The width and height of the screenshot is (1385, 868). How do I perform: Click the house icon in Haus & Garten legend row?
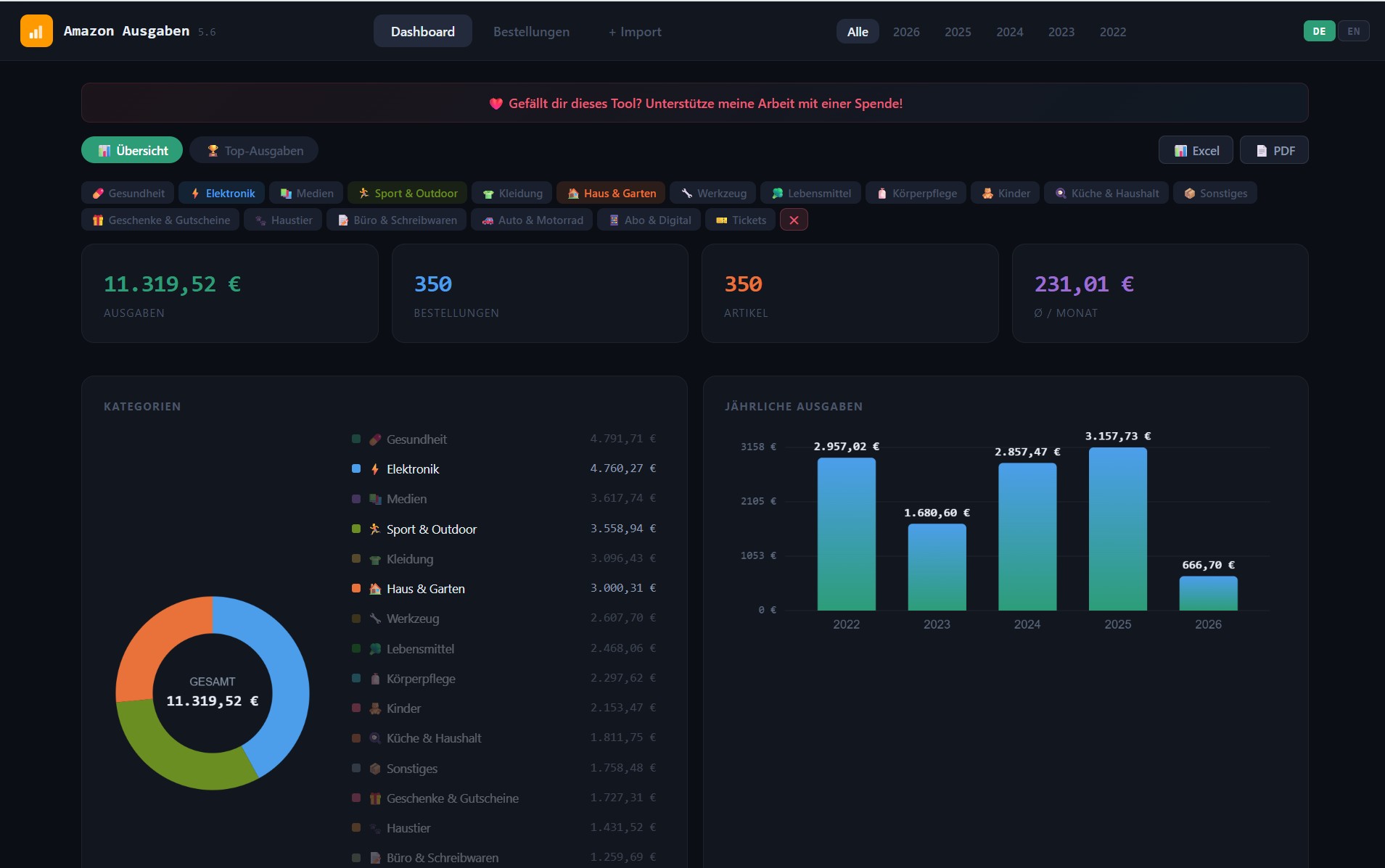[x=375, y=589]
